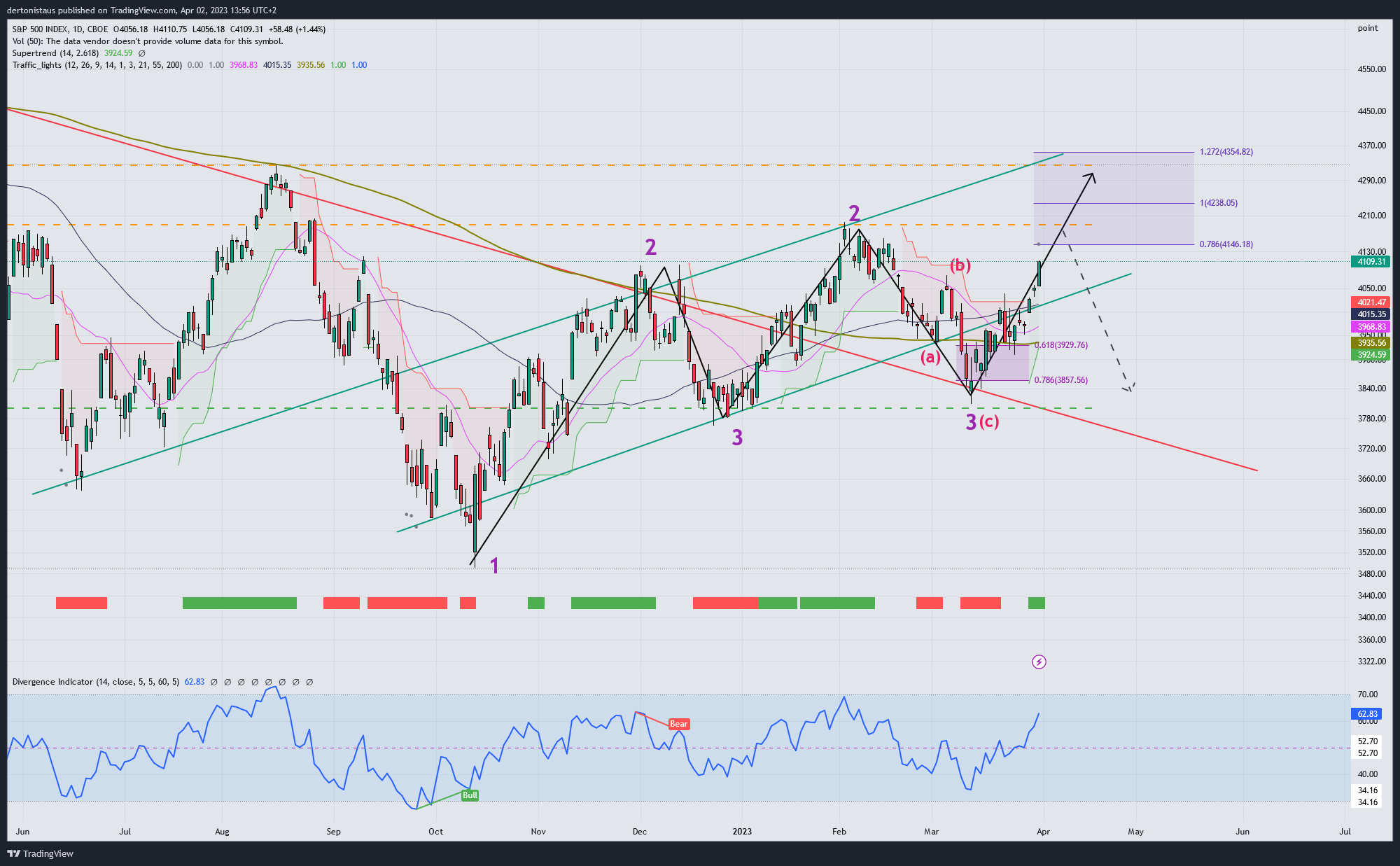Click the red 4021.47 price axis label
The image size is (1400, 866).
(x=1371, y=302)
